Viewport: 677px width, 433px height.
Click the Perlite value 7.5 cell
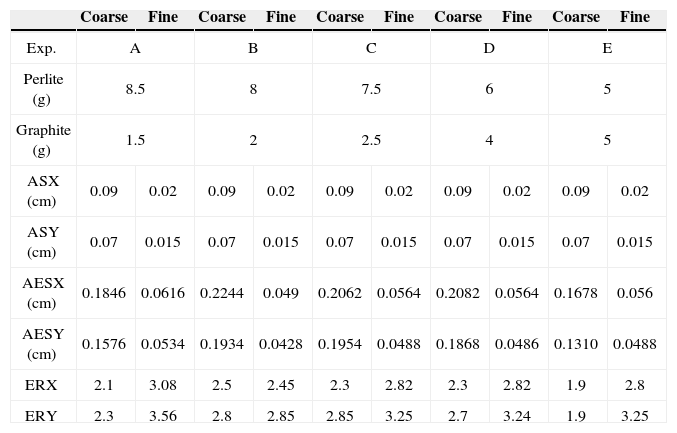[371, 89]
